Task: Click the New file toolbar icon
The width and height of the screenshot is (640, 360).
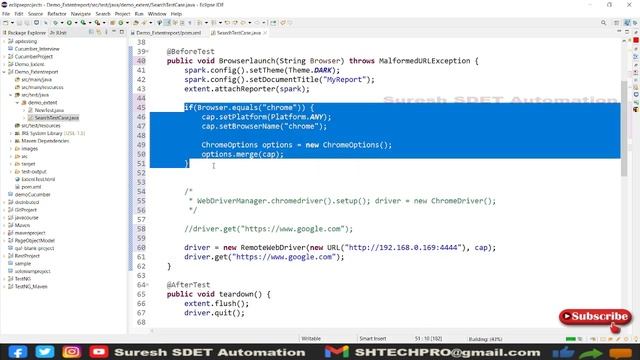Action: tap(6, 23)
